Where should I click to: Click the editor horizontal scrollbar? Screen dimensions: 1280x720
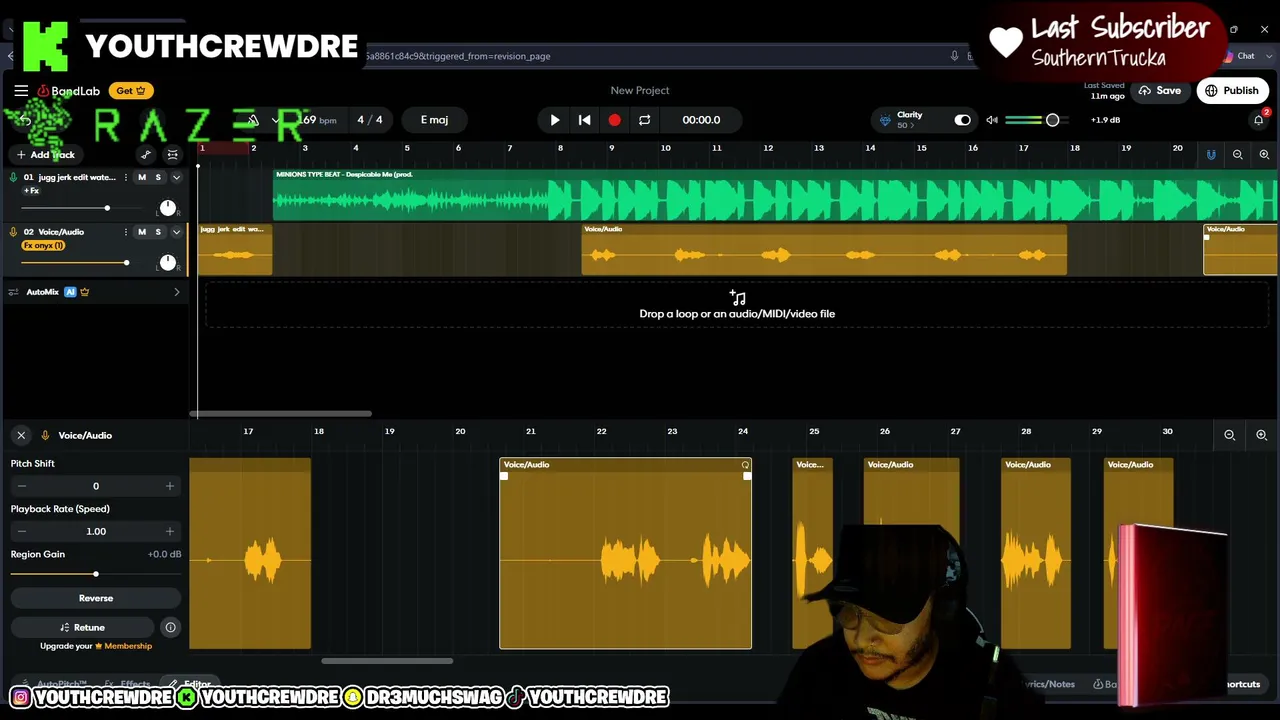tap(387, 661)
